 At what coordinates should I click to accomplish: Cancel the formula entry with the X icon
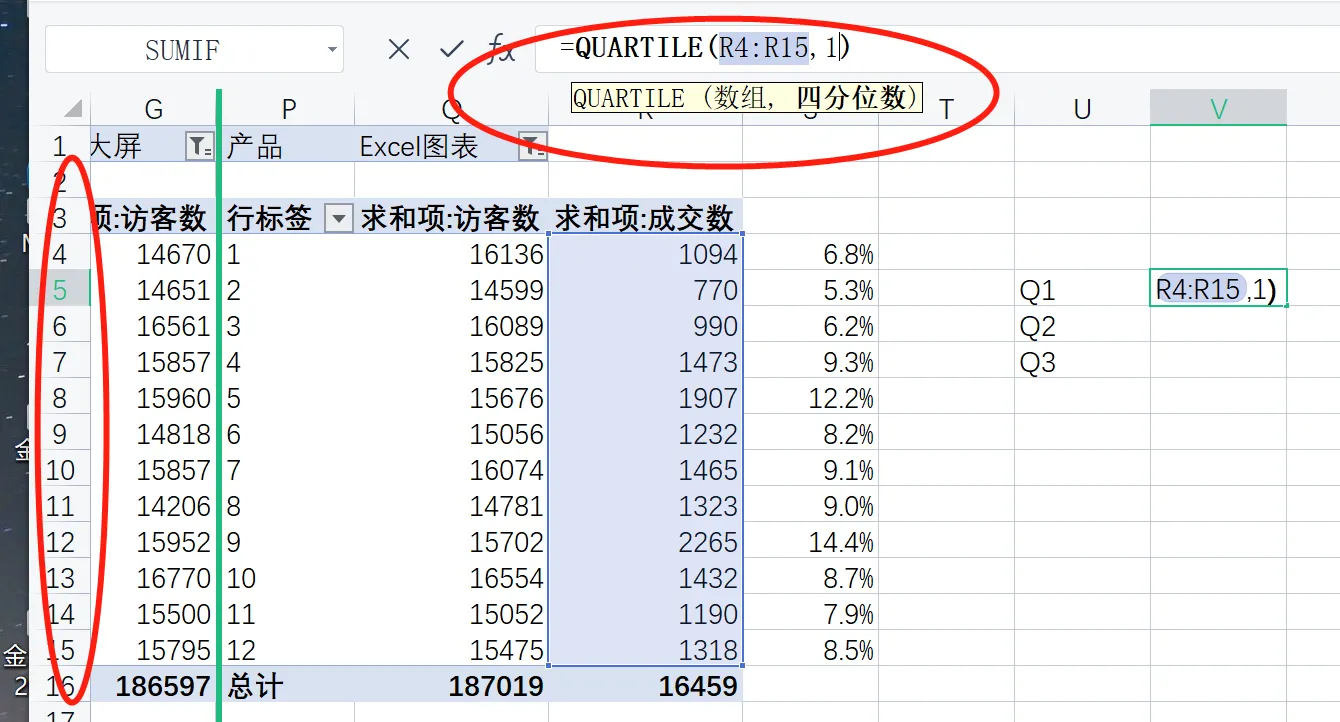click(x=399, y=49)
